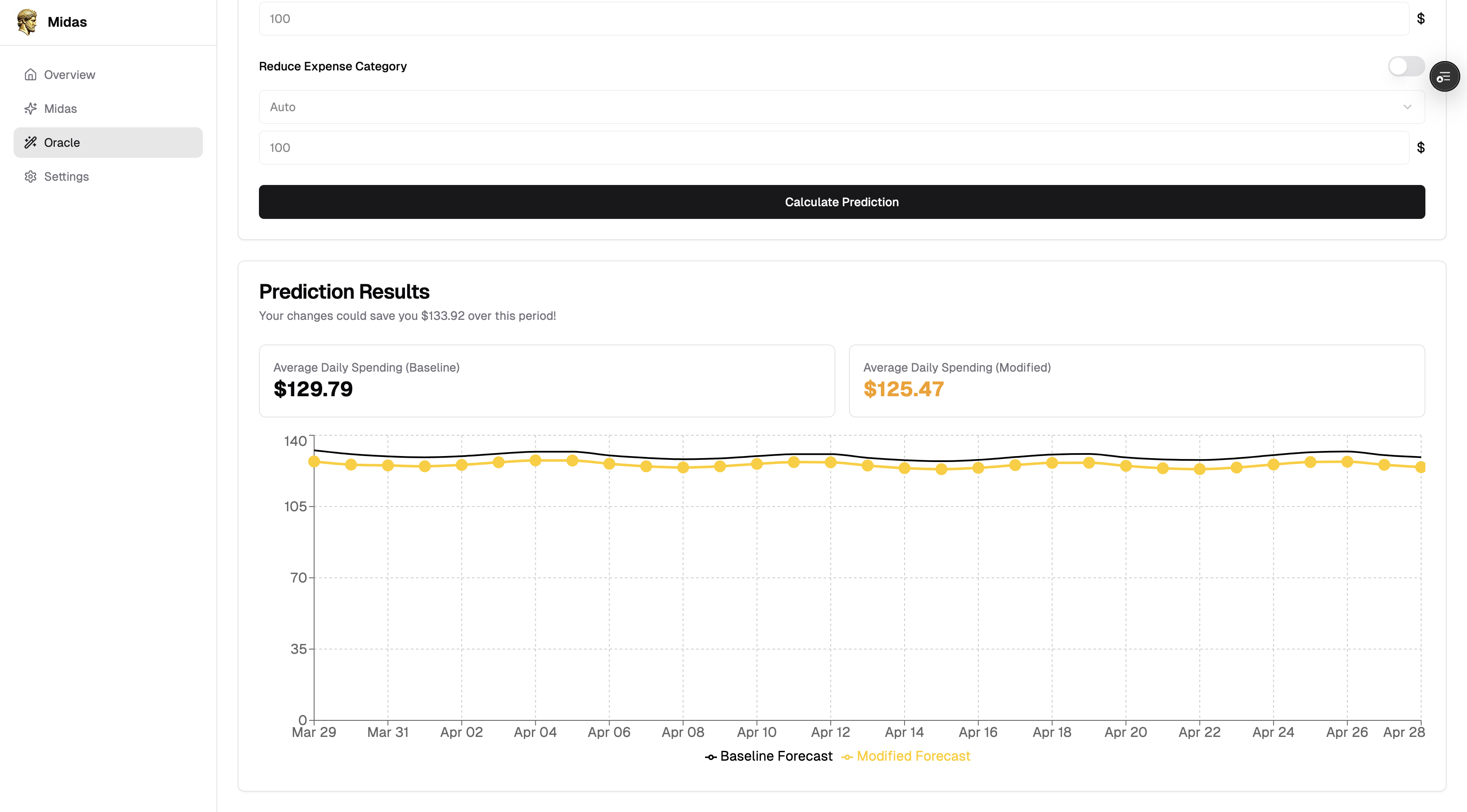Click the reduce expense amount field
Viewport: 1467px width, 812px height.
pyautogui.click(x=833, y=148)
